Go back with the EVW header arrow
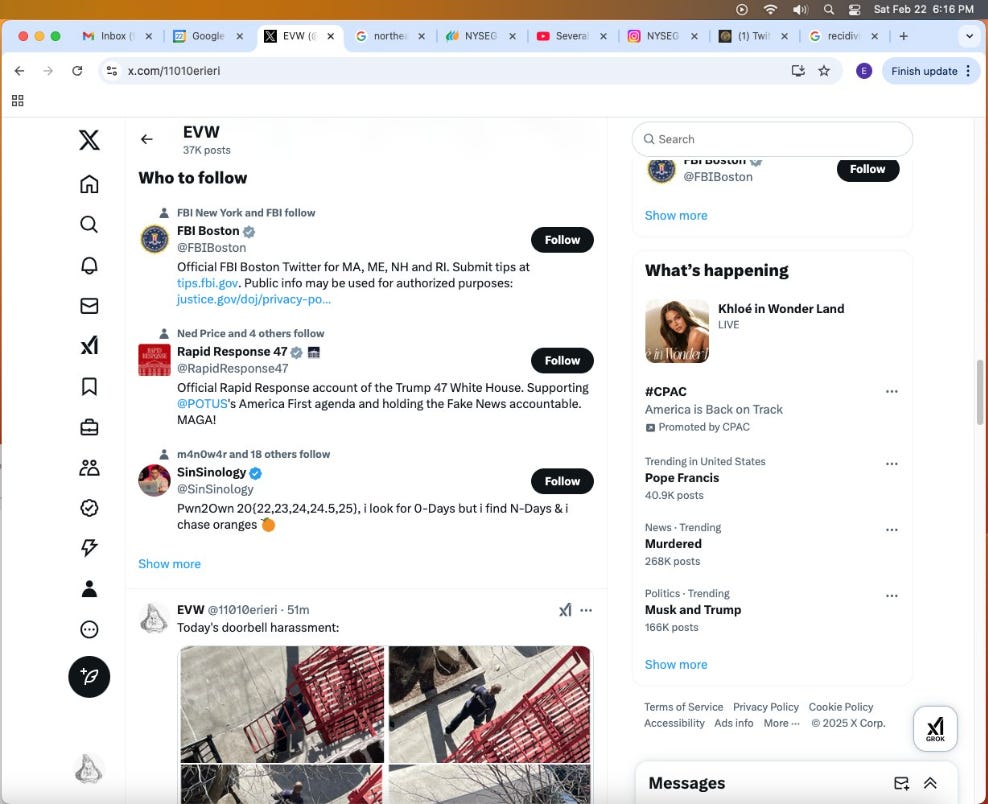Viewport: 988px width, 804px height. (x=147, y=139)
